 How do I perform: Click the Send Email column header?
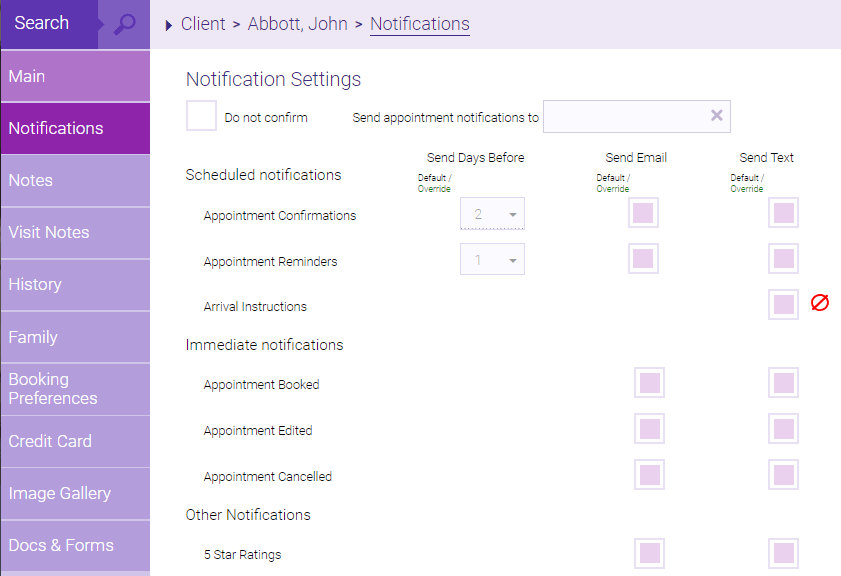pyautogui.click(x=636, y=158)
